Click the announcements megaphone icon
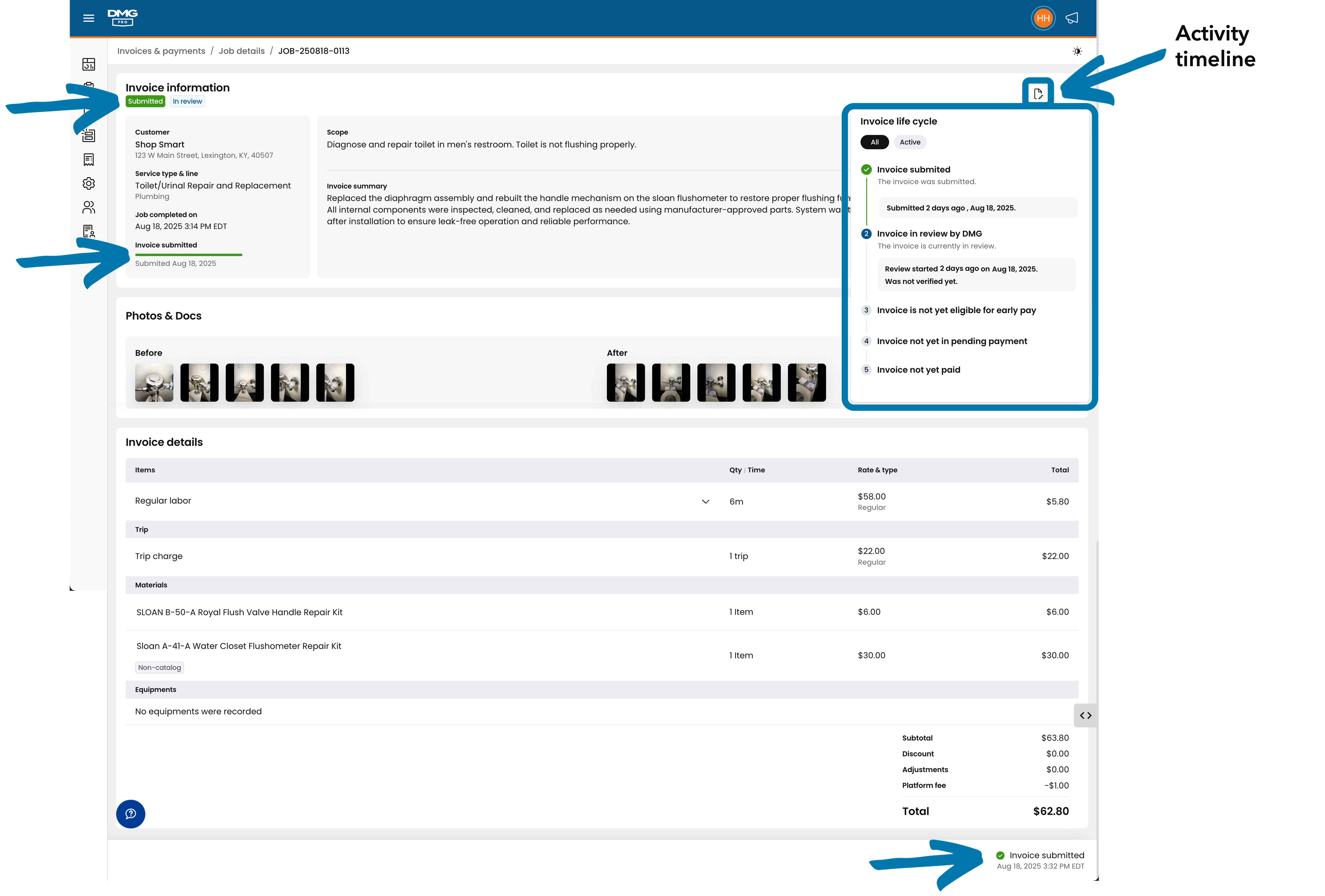The image size is (1325, 896). pyautogui.click(x=1072, y=18)
